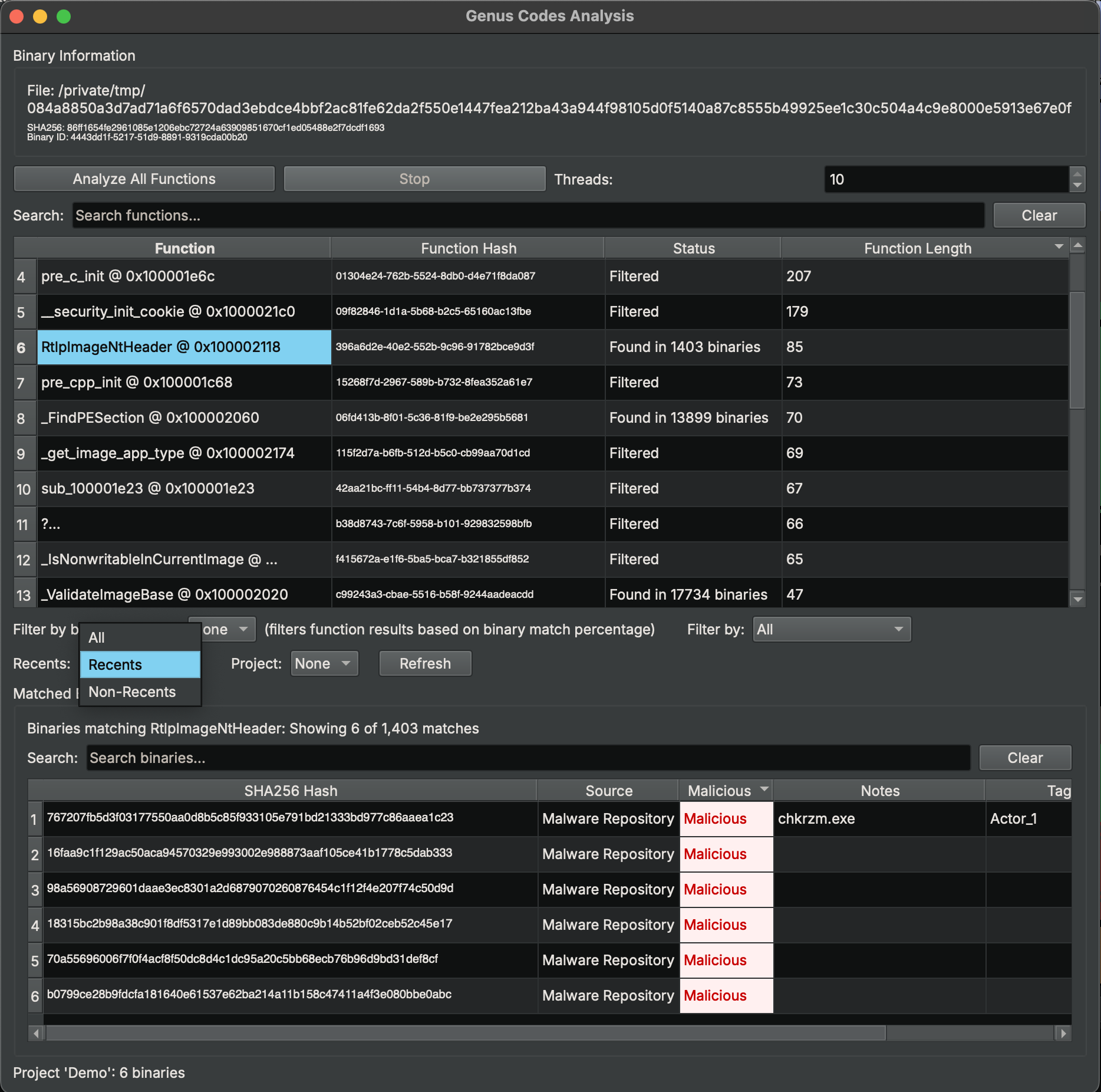Increase Threads using the up stepper arrow

(x=1077, y=173)
